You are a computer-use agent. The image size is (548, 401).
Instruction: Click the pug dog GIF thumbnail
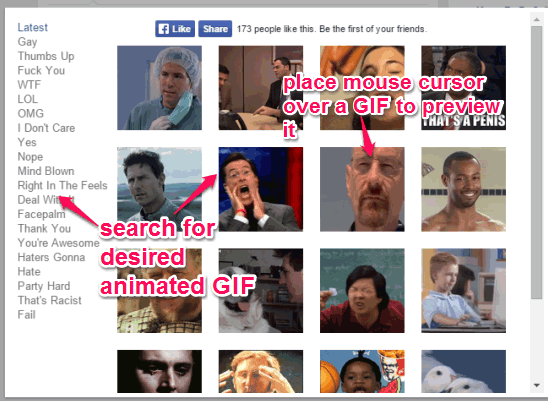(261, 291)
